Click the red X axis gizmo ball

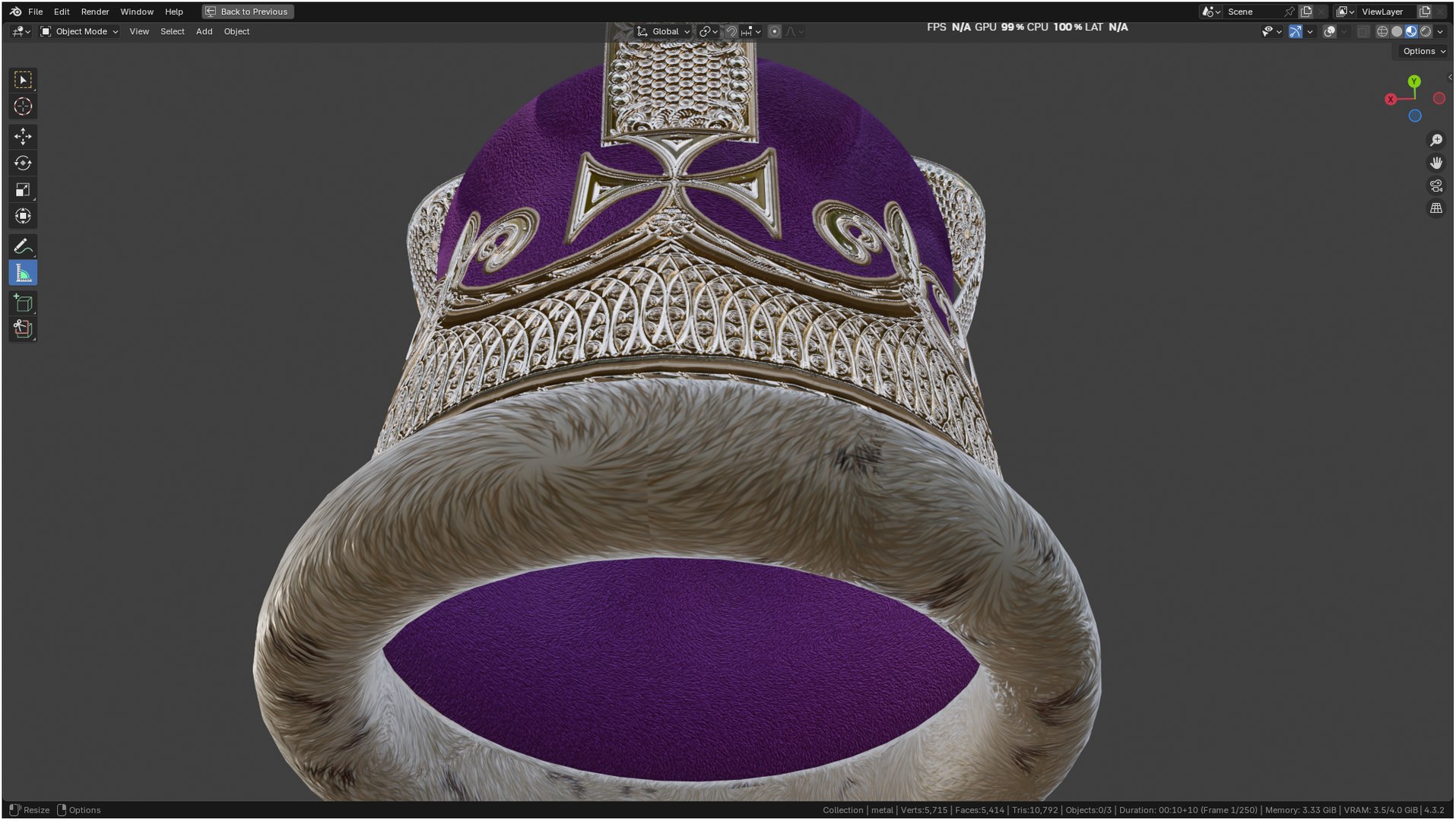(x=1390, y=100)
